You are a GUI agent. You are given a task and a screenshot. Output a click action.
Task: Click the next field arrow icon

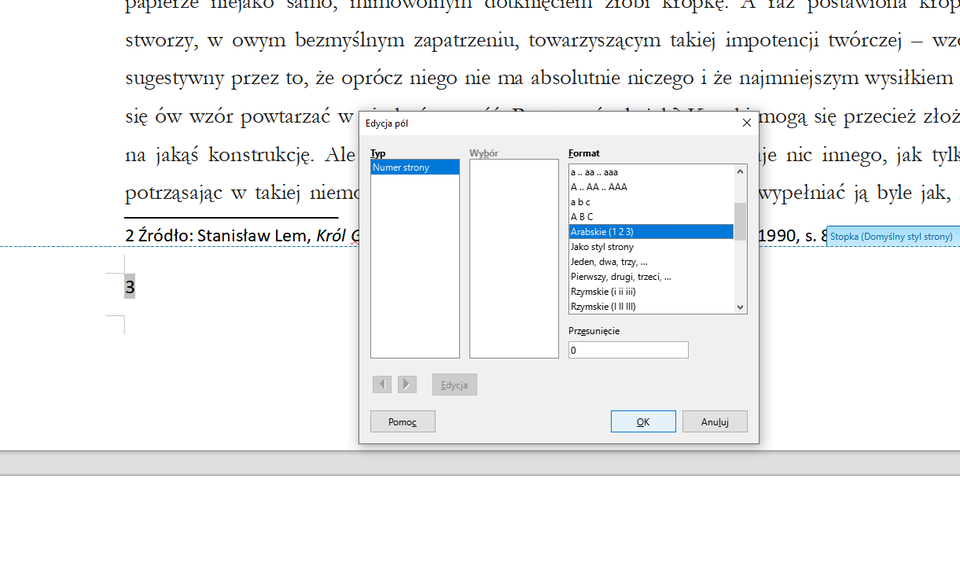click(406, 384)
